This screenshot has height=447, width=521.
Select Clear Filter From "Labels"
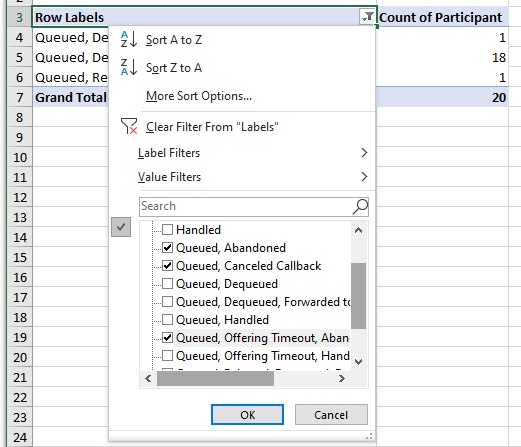tap(212, 127)
